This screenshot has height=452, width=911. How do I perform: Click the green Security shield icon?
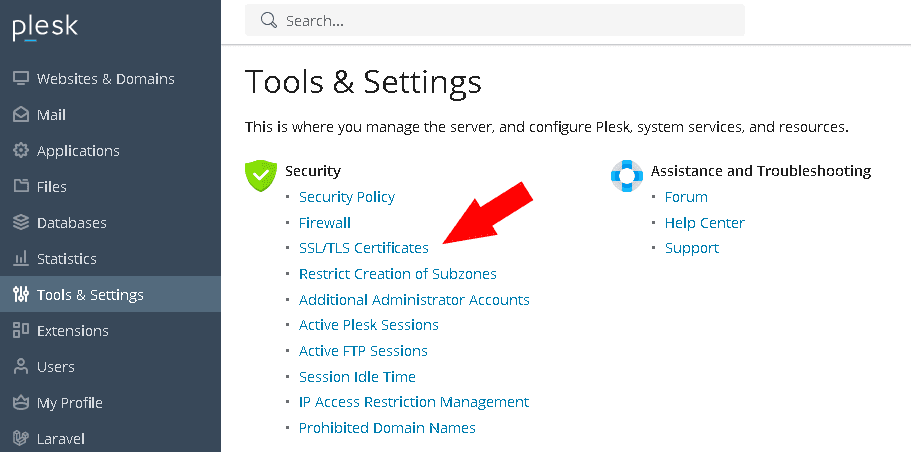tap(261, 176)
